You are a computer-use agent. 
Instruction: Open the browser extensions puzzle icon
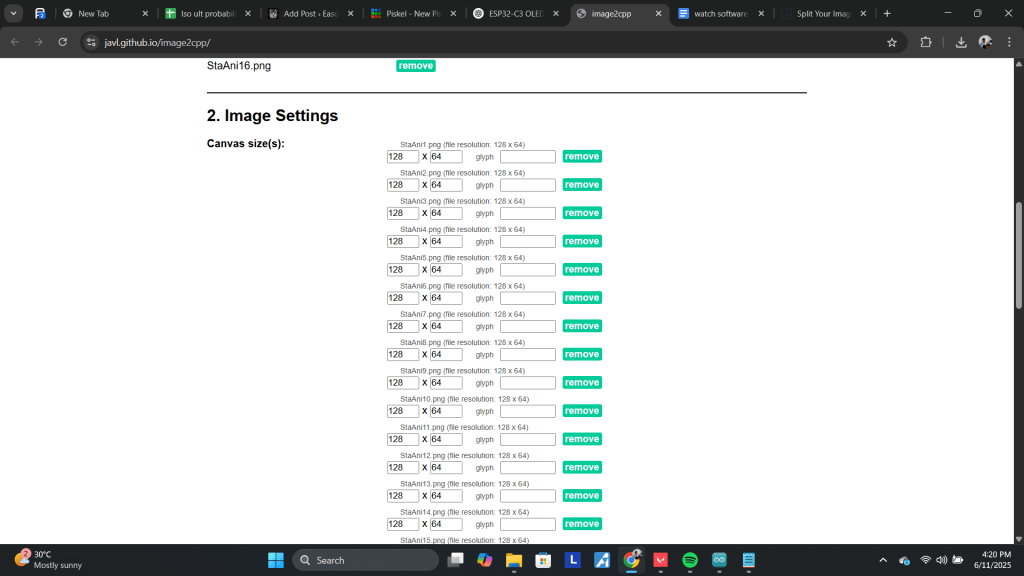(925, 43)
